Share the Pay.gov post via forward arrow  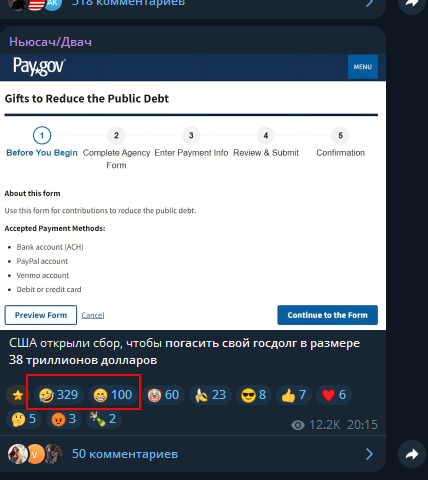point(412,454)
